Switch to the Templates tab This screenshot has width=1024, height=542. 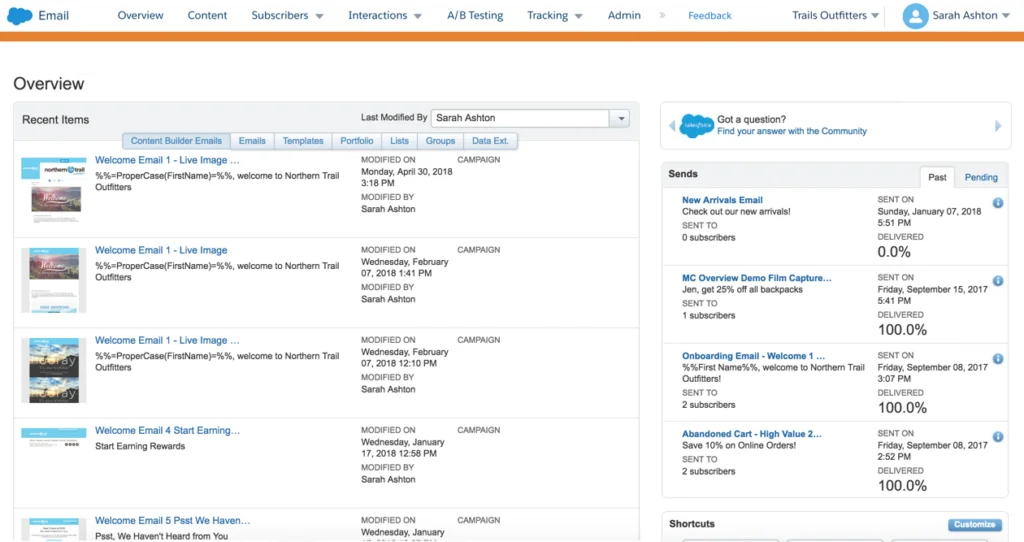(x=303, y=140)
